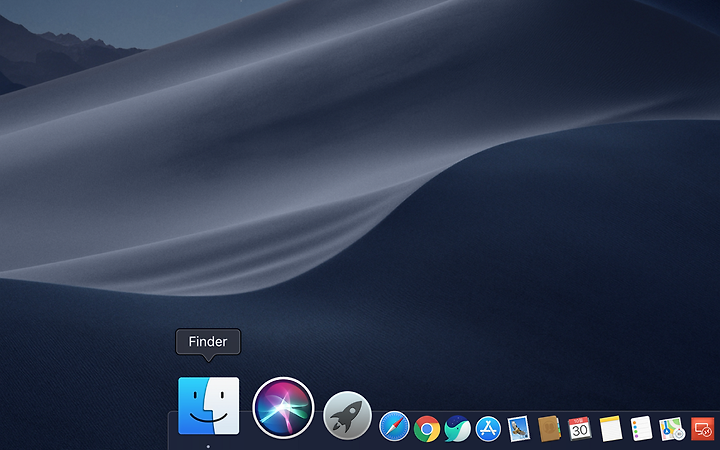Open the Reminders list icon
This screenshot has width=720, height=450.
(x=641, y=428)
